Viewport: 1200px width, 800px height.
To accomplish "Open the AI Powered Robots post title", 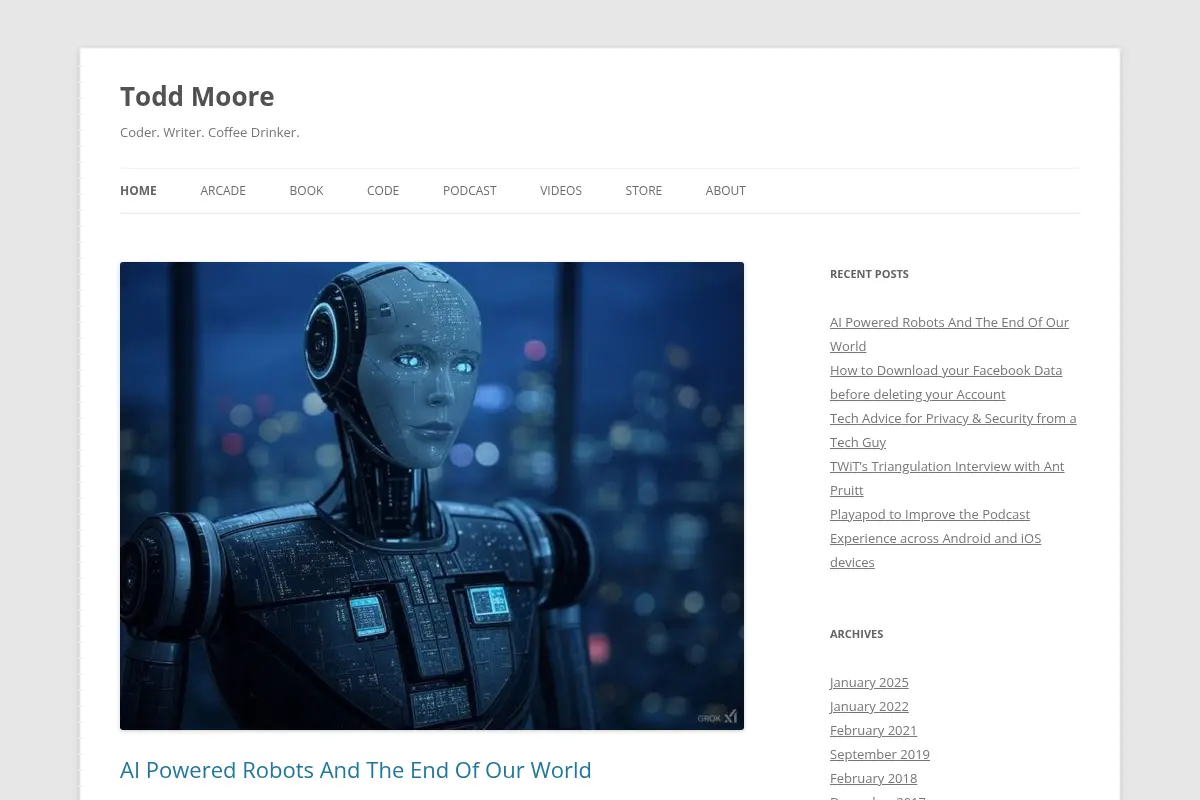I will (x=356, y=770).
